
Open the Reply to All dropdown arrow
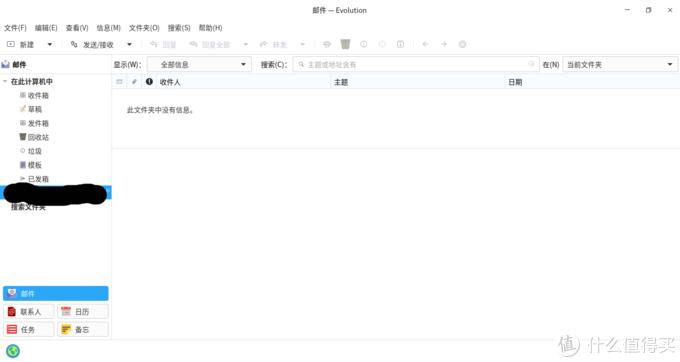click(x=245, y=44)
